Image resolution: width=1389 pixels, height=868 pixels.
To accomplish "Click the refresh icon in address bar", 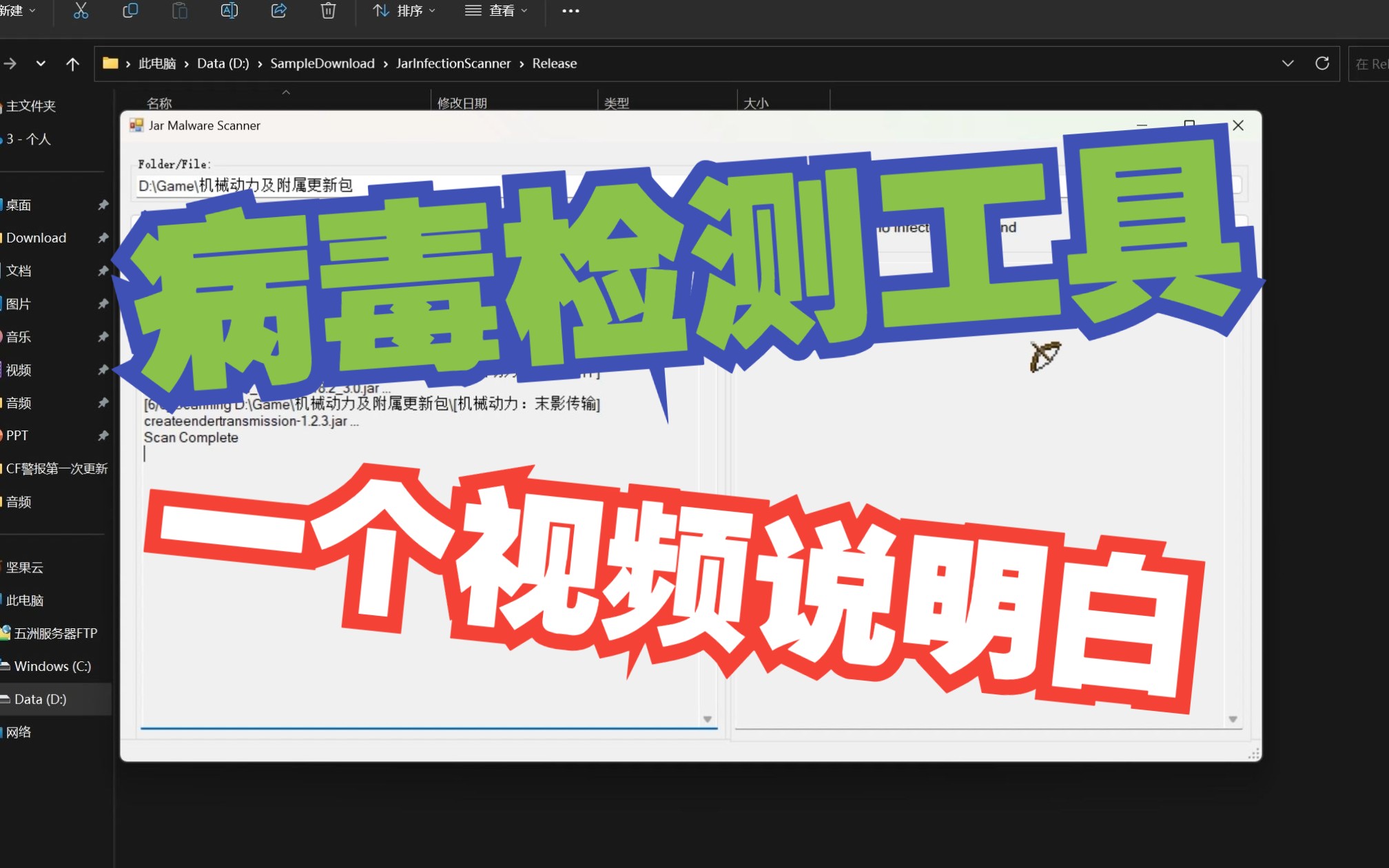I will click(x=1322, y=63).
